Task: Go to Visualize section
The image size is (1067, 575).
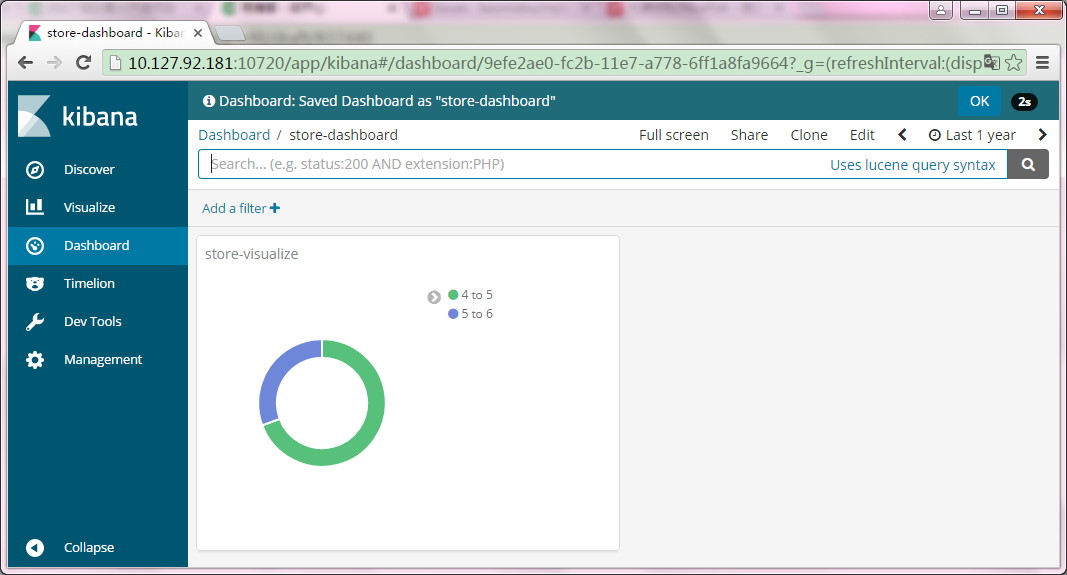Action: 89,208
